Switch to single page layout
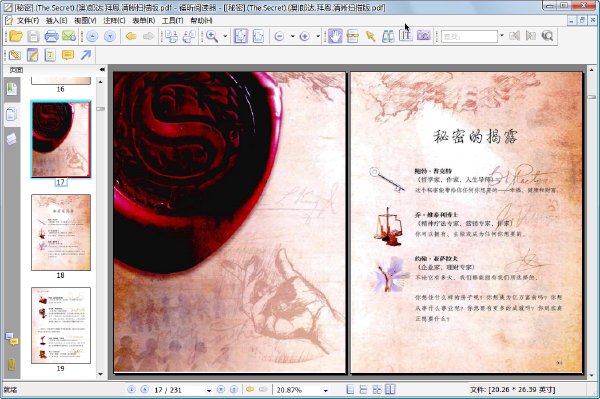The height and width of the screenshot is (399, 600). [x=350, y=389]
